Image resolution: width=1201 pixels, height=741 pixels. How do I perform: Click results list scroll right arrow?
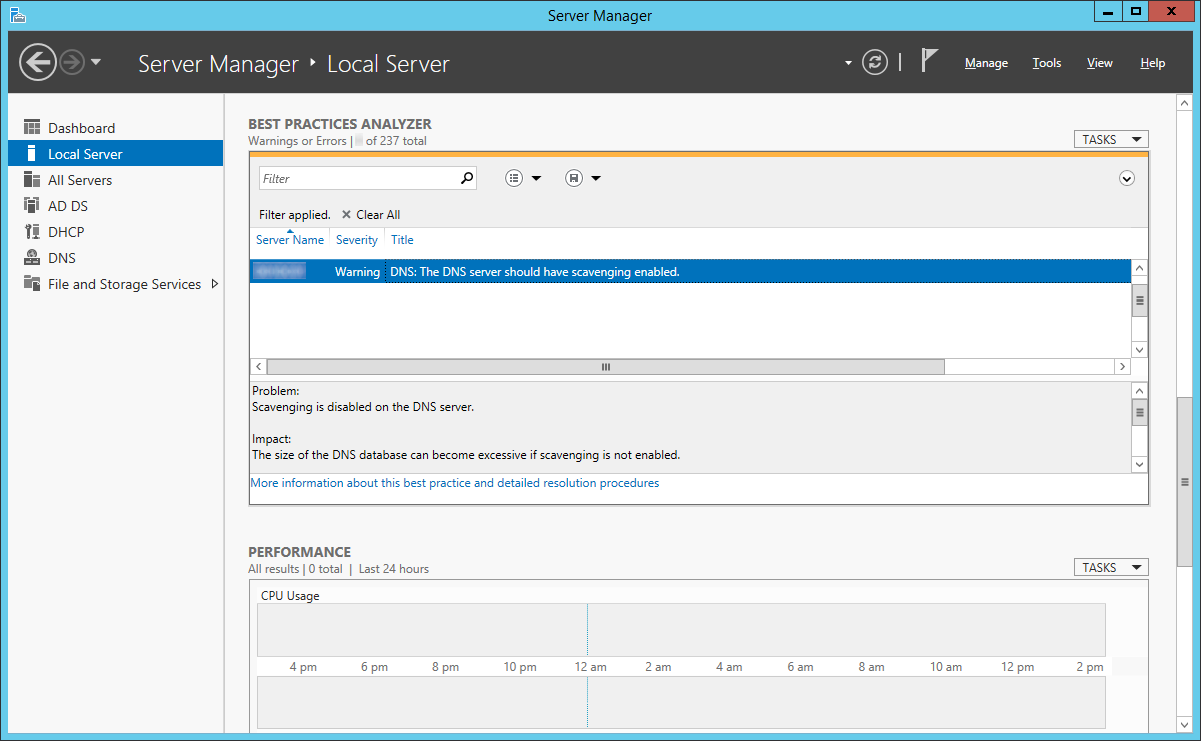1123,367
